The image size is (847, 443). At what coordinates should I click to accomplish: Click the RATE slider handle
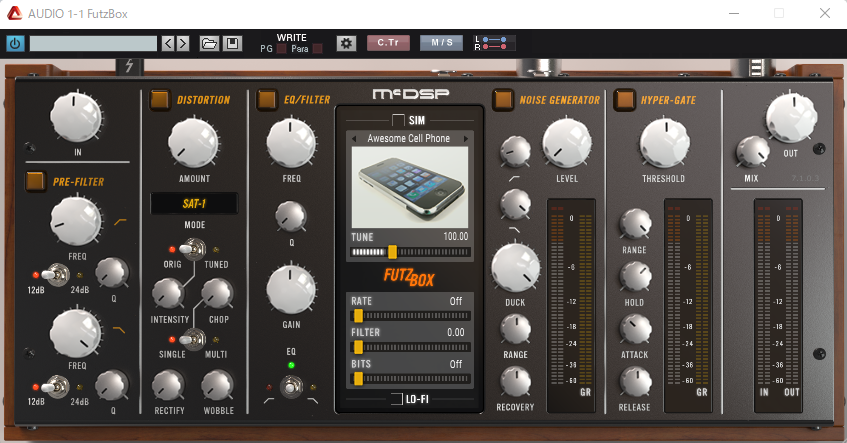358,316
